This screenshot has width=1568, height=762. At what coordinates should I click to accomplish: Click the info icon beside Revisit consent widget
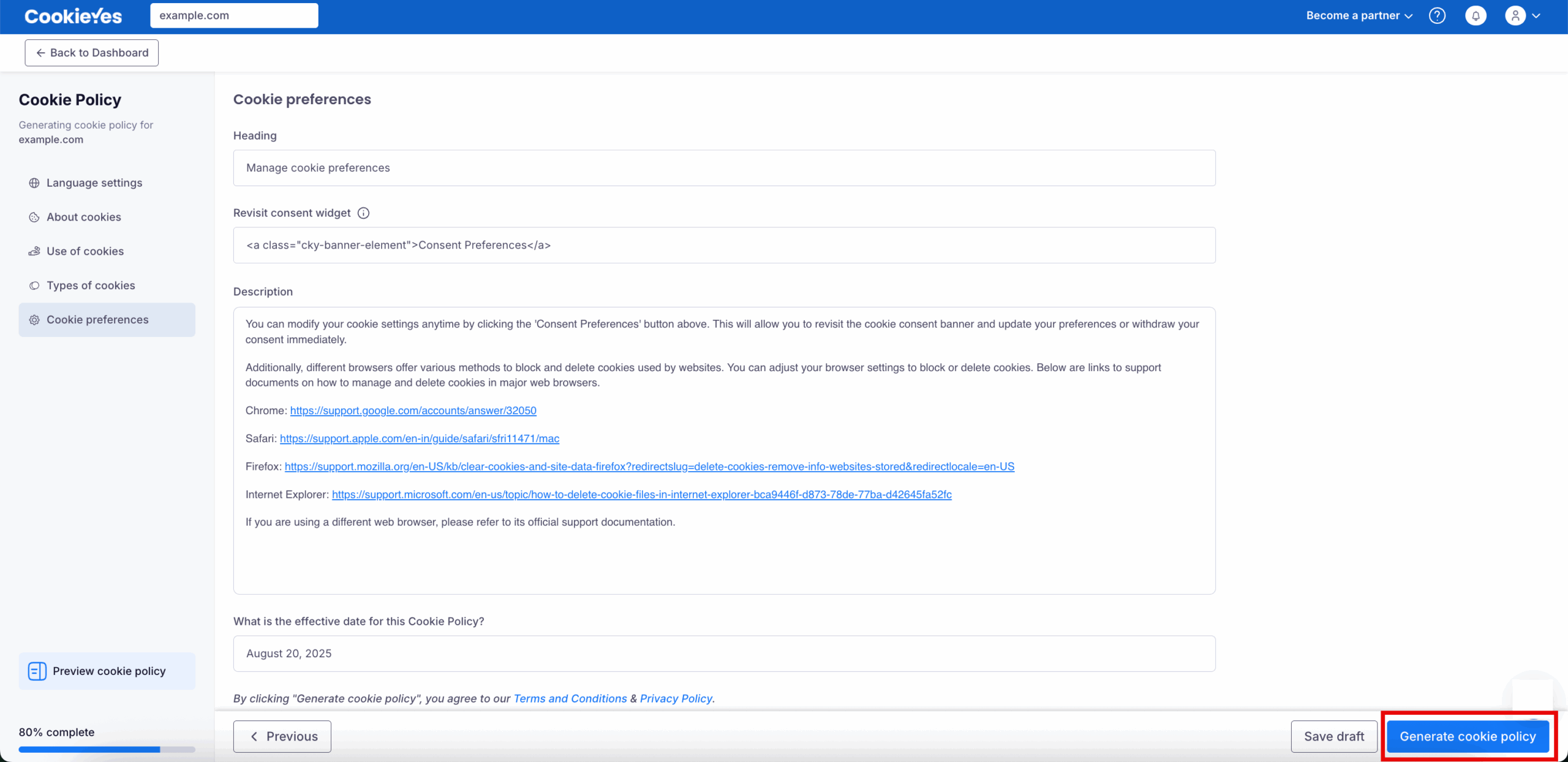click(x=363, y=213)
